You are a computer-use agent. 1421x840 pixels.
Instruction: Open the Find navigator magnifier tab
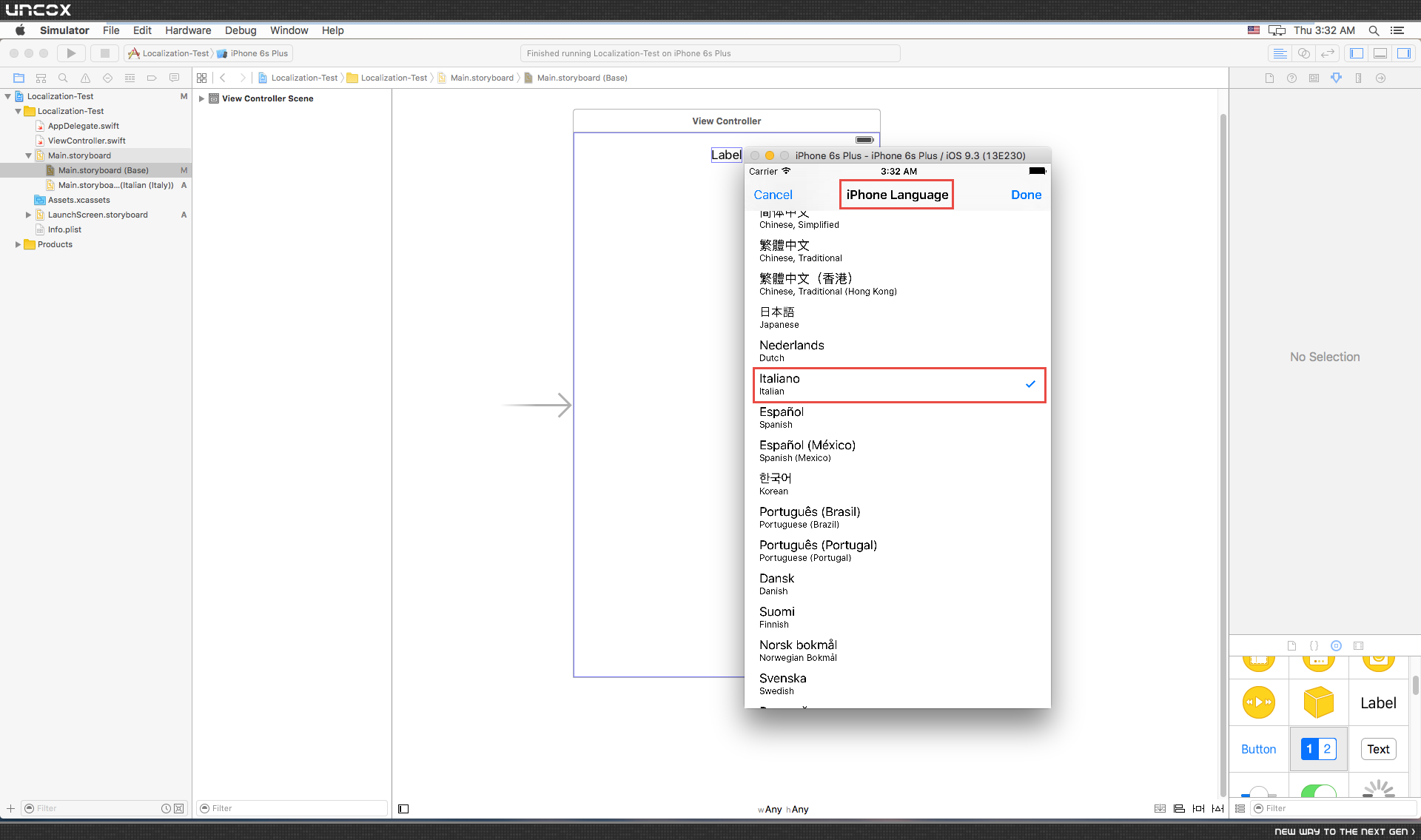pos(63,78)
